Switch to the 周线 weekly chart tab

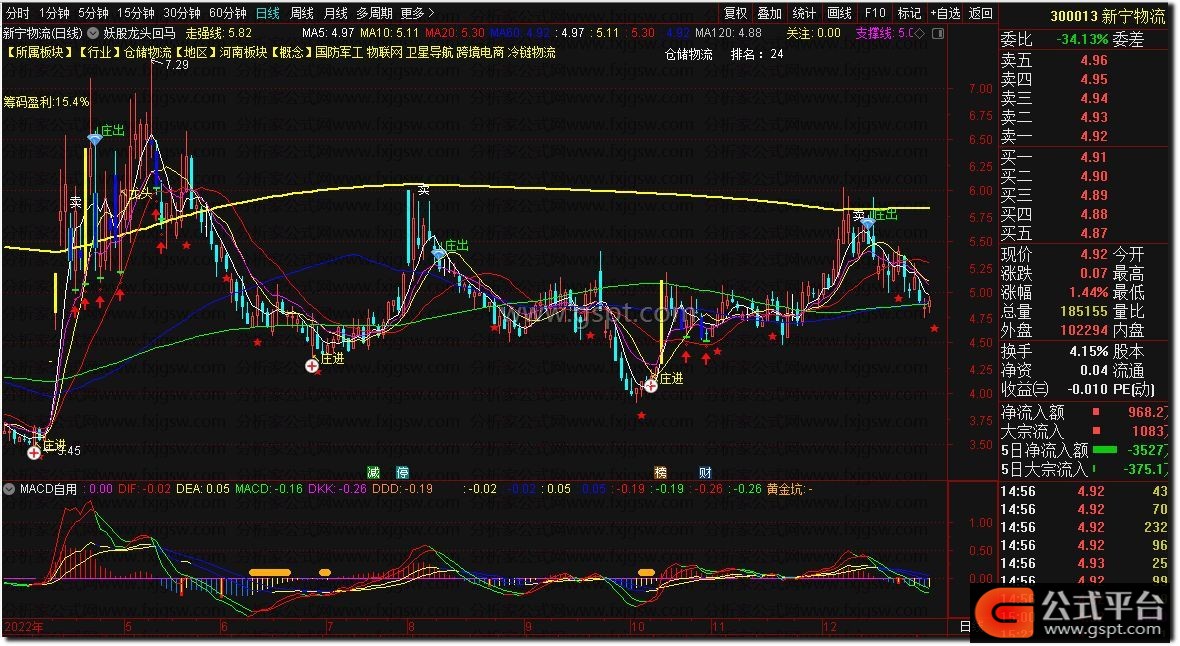302,13
